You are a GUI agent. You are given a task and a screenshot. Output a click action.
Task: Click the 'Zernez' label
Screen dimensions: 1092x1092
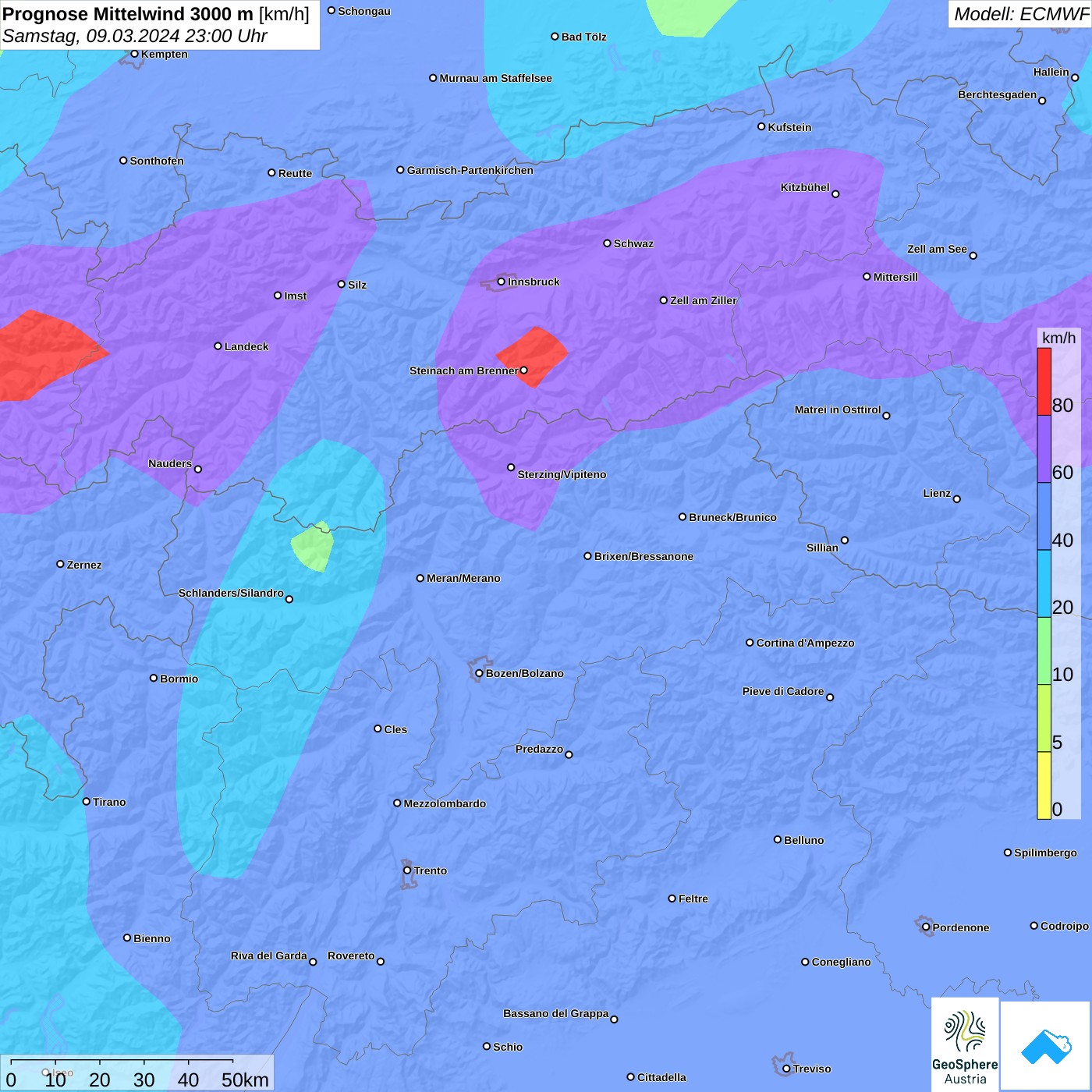pyautogui.click(x=84, y=565)
